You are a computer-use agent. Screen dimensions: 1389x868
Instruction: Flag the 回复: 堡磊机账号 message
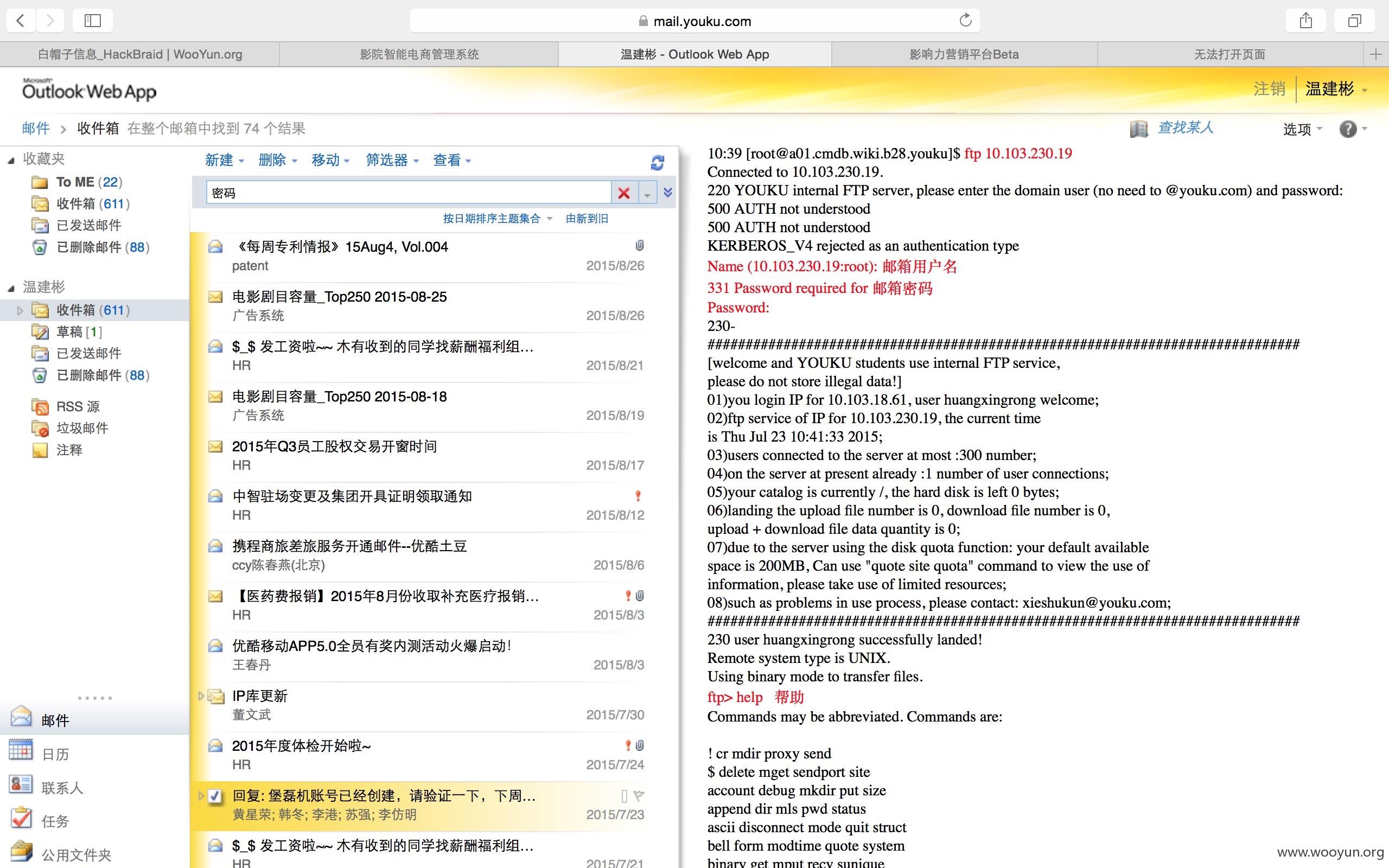click(639, 796)
